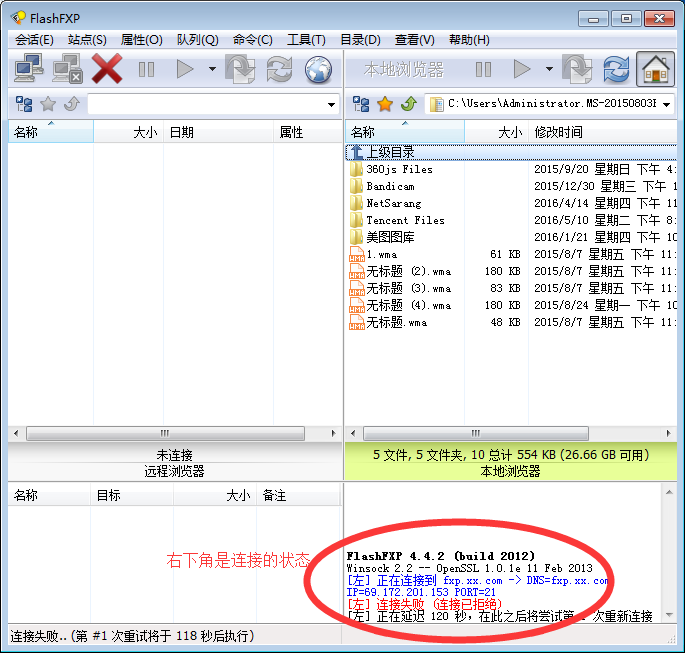Select the Bandicam folder
Viewport: 685px width, 653px height.
coord(511,186)
